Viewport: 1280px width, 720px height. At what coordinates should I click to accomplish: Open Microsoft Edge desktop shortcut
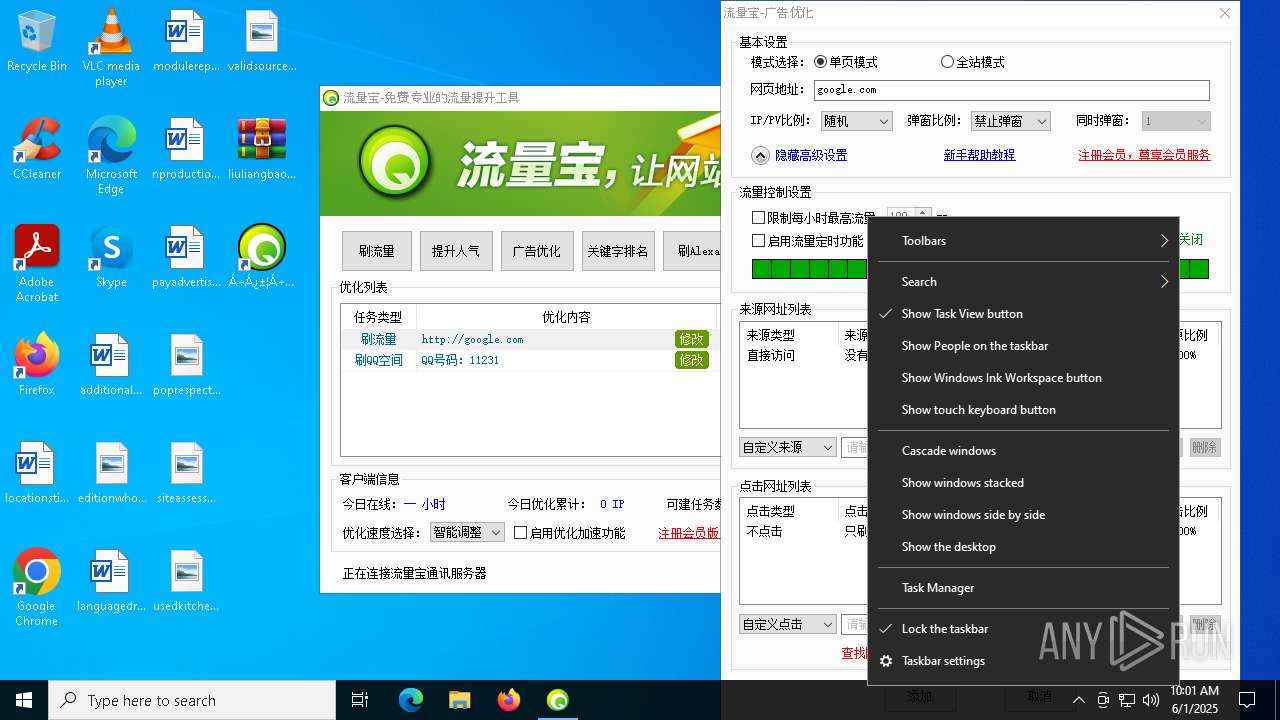coord(111,155)
